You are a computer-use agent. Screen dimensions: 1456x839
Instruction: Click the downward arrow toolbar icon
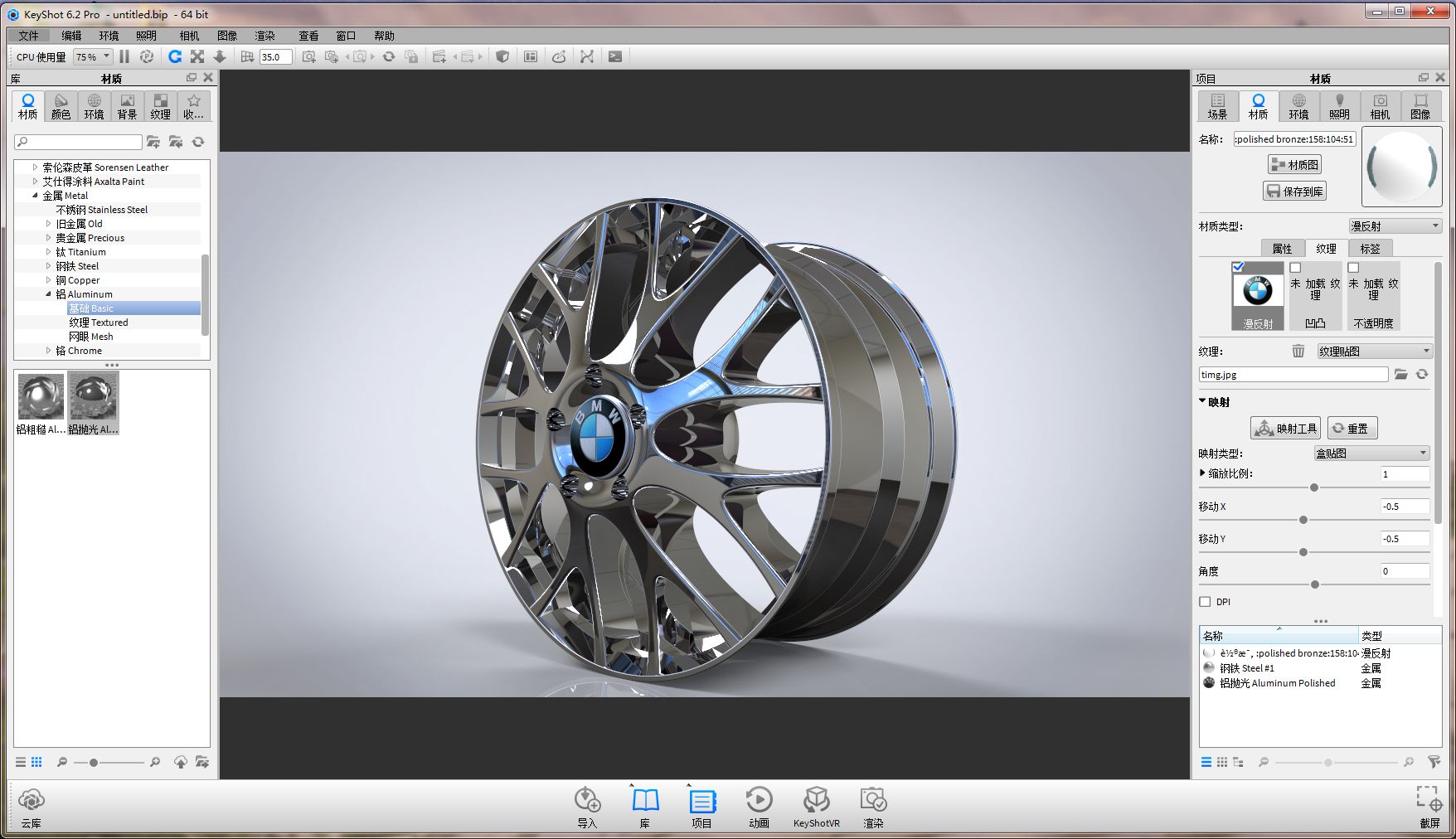tap(220, 56)
